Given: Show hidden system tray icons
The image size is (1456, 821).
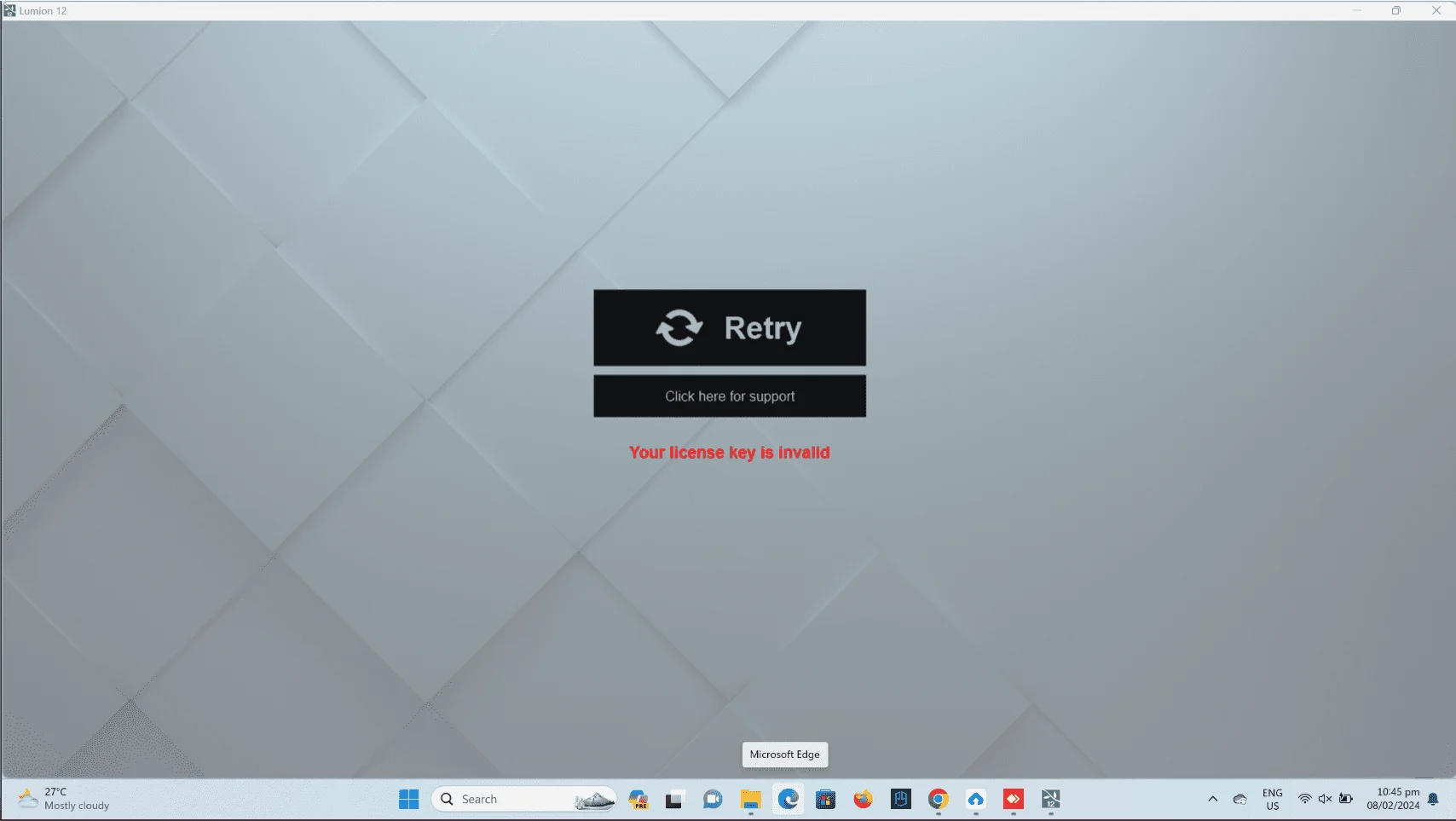Looking at the screenshot, I should click(1212, 799).
